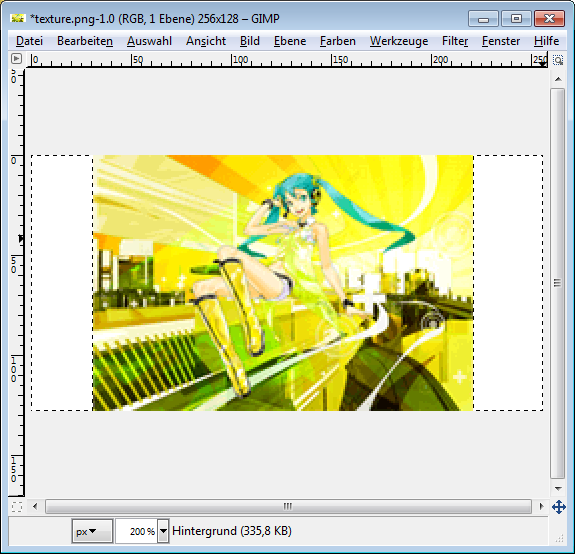Minimize the GIMP window

483,19
